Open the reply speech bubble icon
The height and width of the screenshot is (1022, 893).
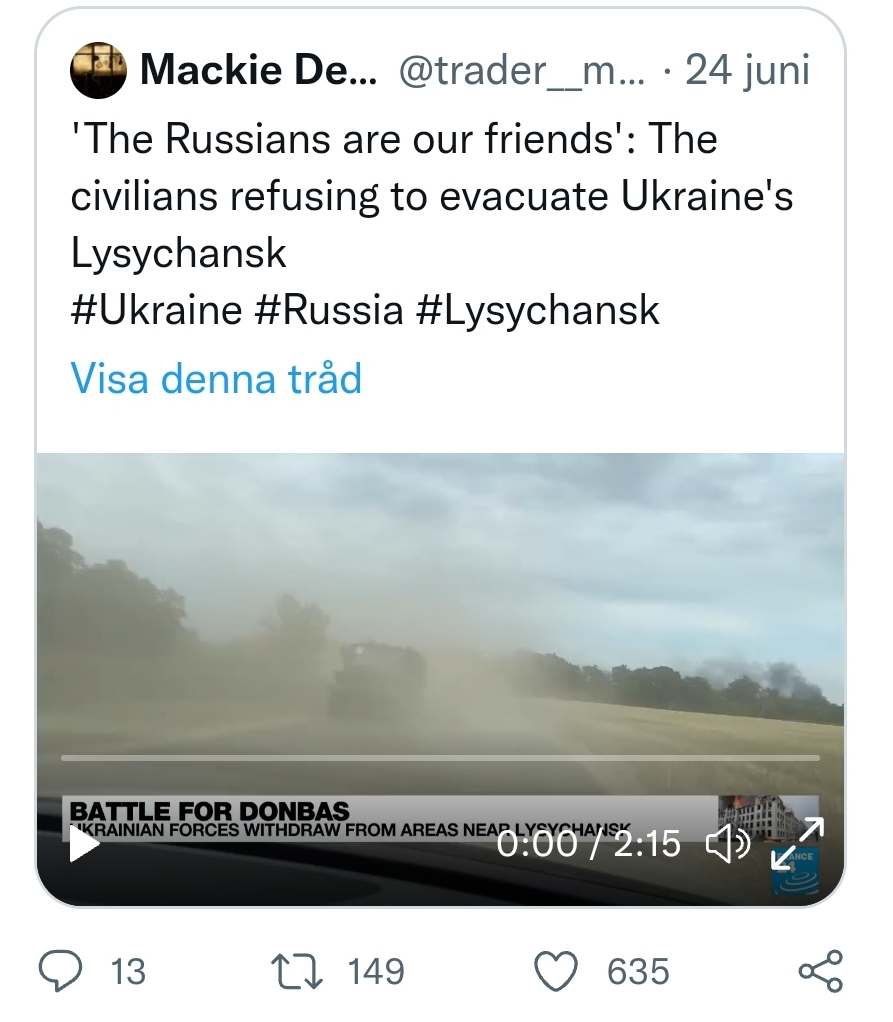[x=61, y=970]
